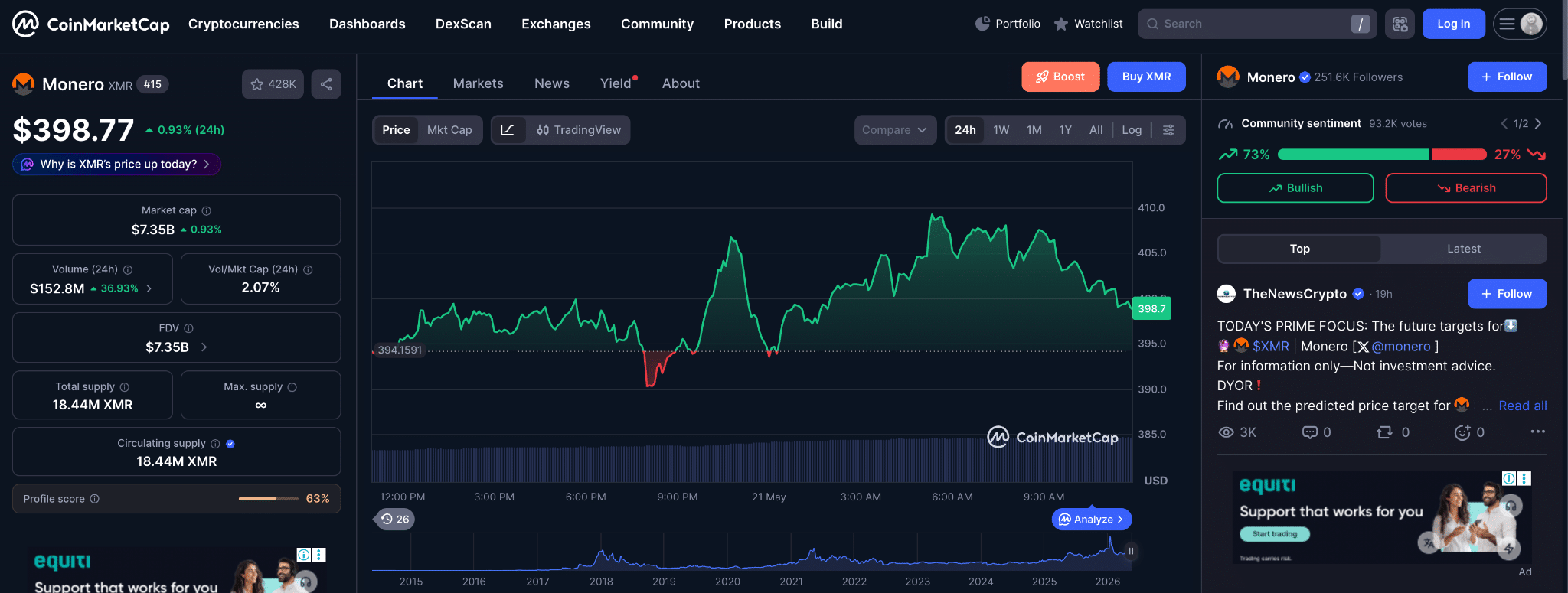Open the Cryptocurrencies menu
Image resolution: width=1568 pixels, height=593 pixels.
pos(243,24)
